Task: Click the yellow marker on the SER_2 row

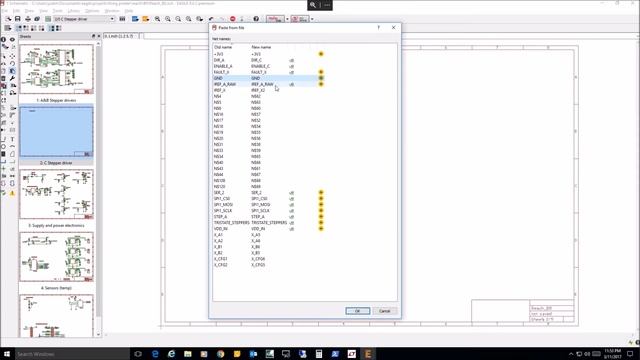Action: (x=321, y=192)
